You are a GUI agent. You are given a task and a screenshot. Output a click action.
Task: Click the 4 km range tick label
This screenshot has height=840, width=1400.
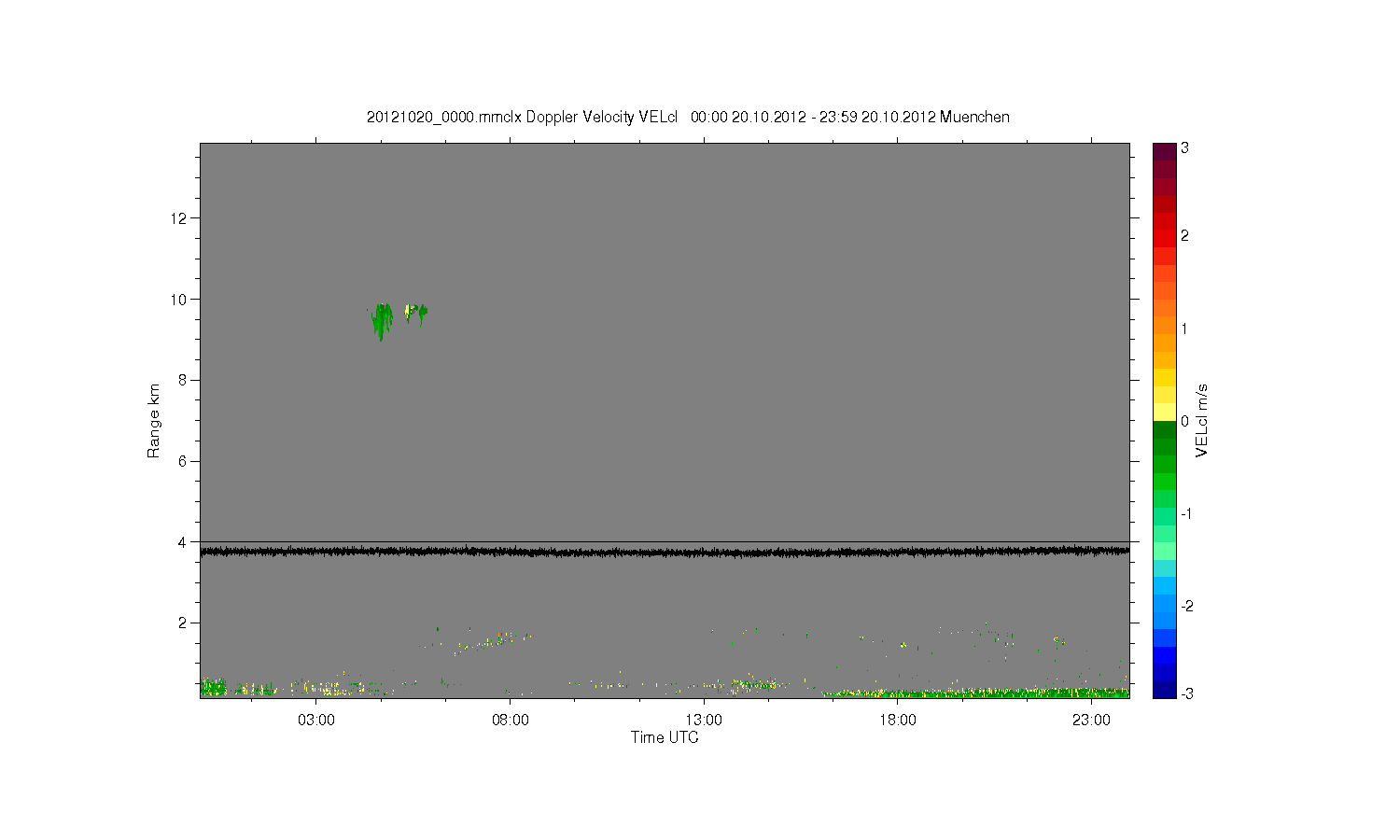[183, 542]
